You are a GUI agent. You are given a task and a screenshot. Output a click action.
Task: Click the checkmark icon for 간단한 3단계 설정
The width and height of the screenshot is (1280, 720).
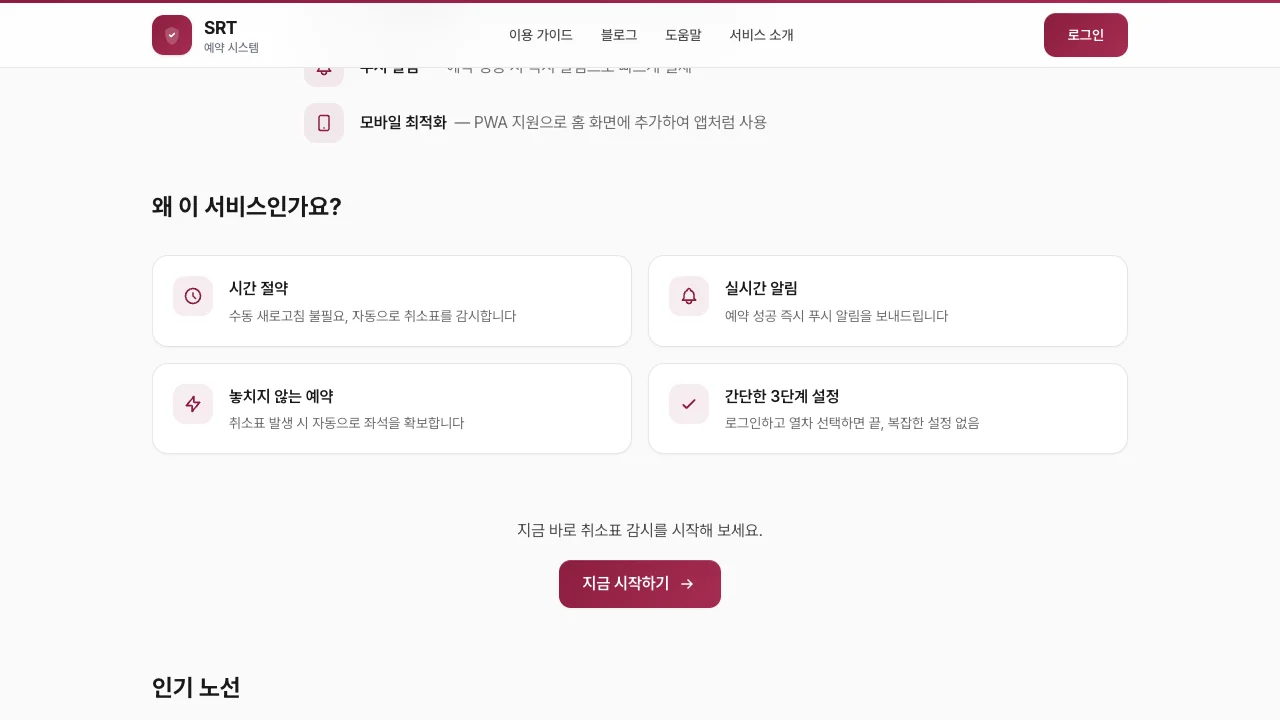pyautogui.click(x=689, y=404)
